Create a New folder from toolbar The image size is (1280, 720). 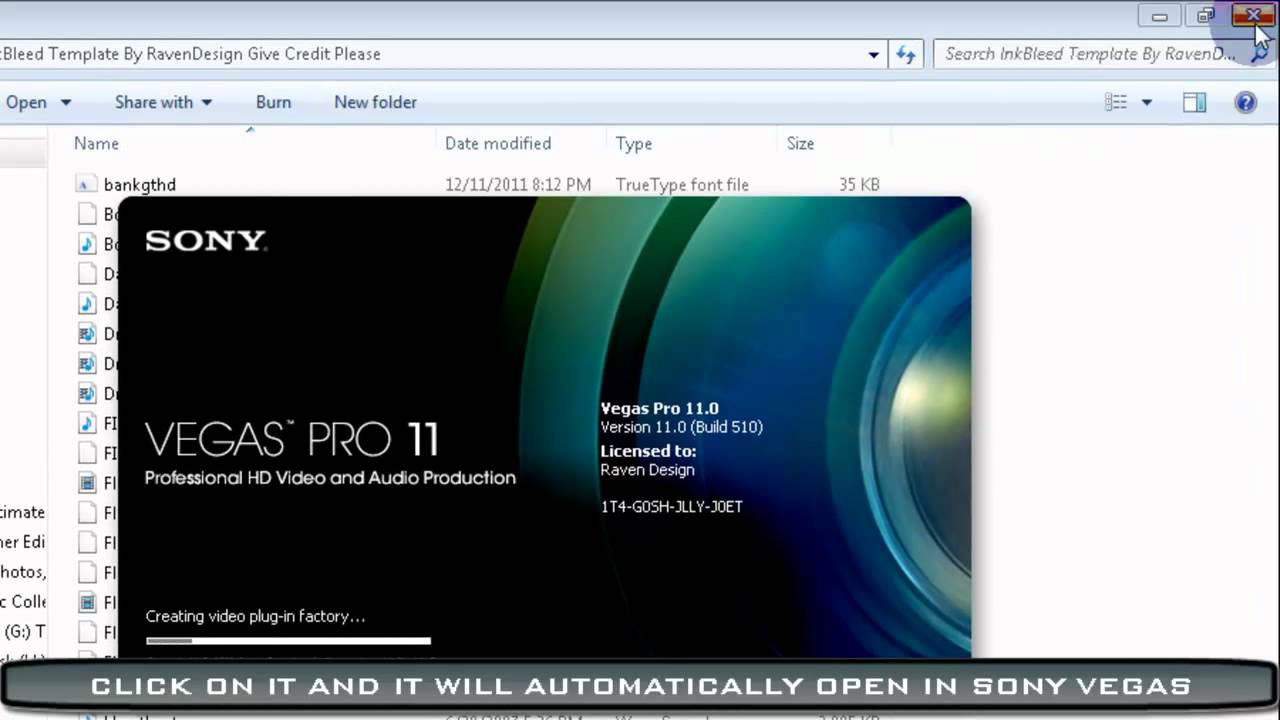tap(375, 102)
